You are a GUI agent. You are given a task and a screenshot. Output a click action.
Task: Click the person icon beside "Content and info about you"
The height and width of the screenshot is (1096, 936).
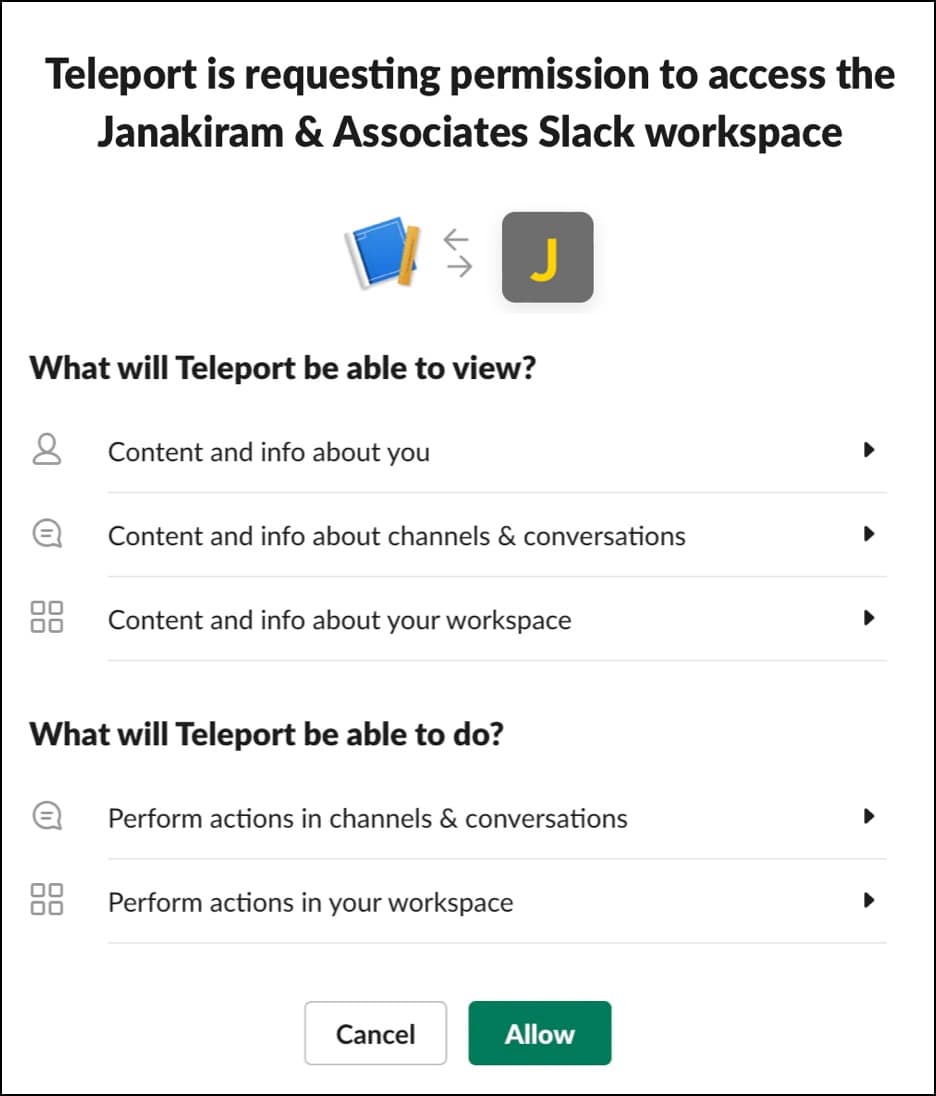[46, 450]
